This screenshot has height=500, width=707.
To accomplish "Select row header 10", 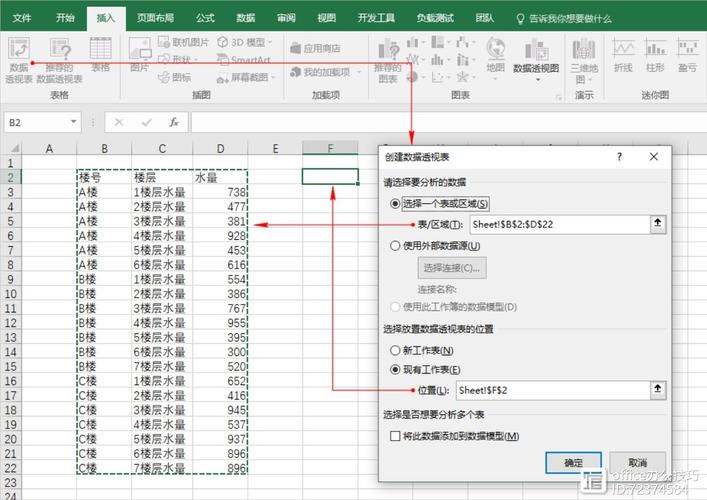I will pos(11,294).
